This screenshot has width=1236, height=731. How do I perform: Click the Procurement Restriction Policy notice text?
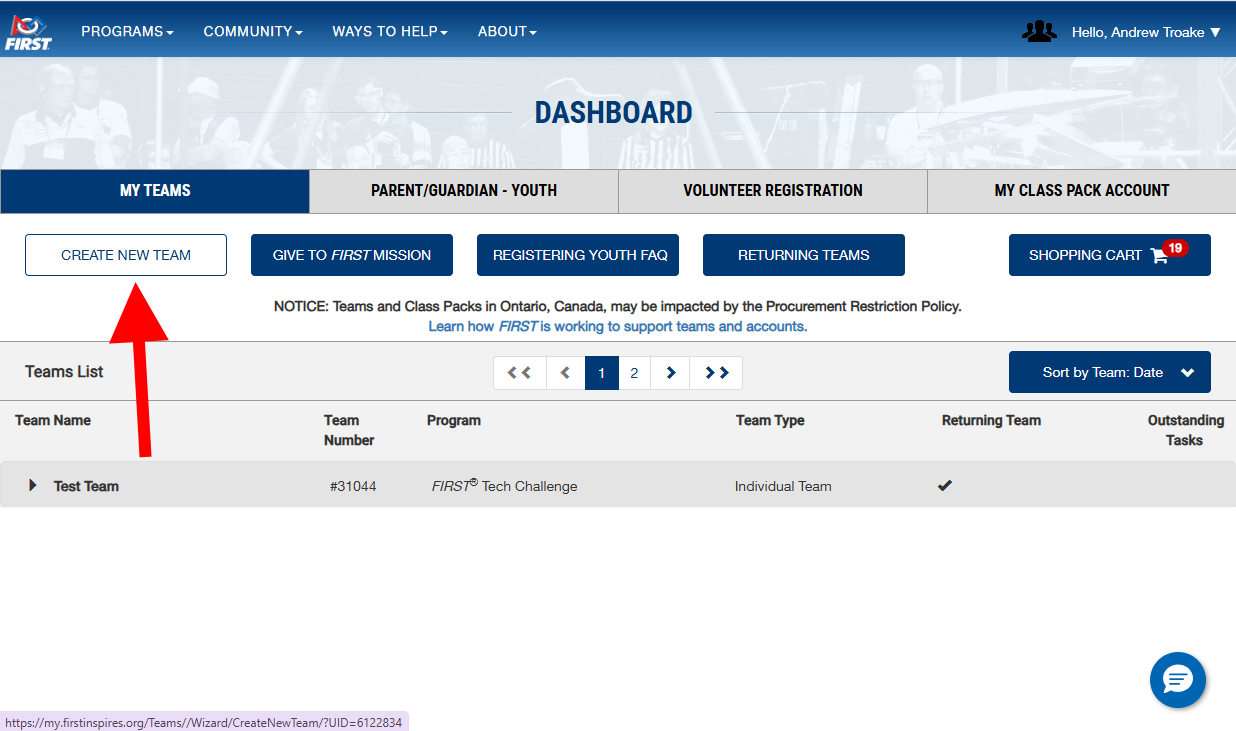618,306
